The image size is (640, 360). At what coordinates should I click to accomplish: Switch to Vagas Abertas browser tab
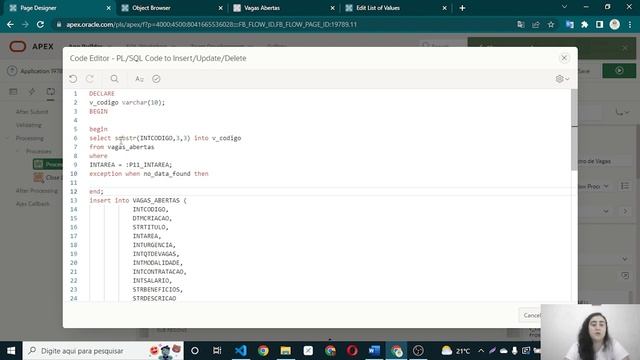click(x=282, y=8)
